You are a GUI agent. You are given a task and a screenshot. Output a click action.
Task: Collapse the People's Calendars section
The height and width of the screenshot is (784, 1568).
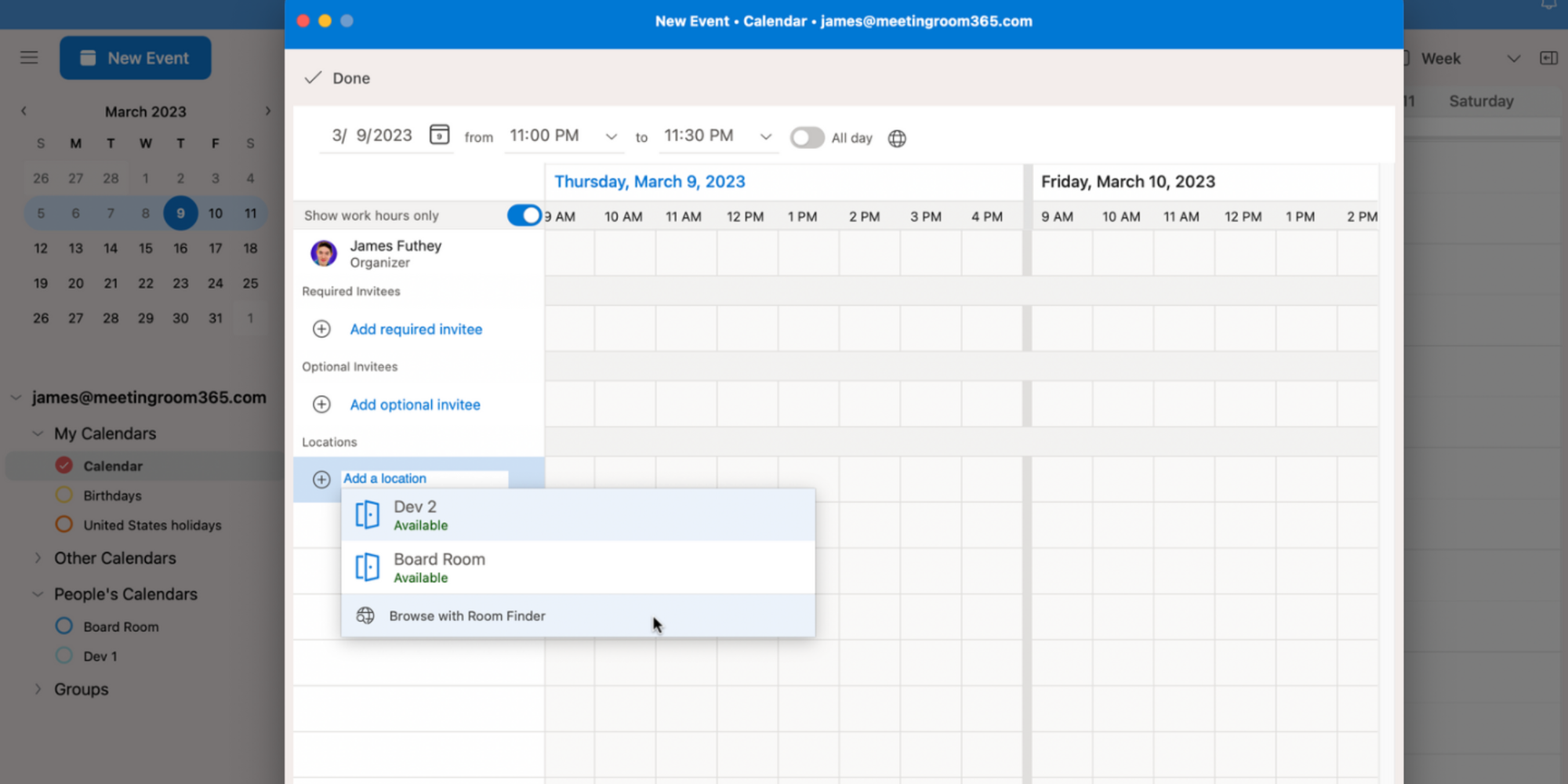[x=38, y=594]
